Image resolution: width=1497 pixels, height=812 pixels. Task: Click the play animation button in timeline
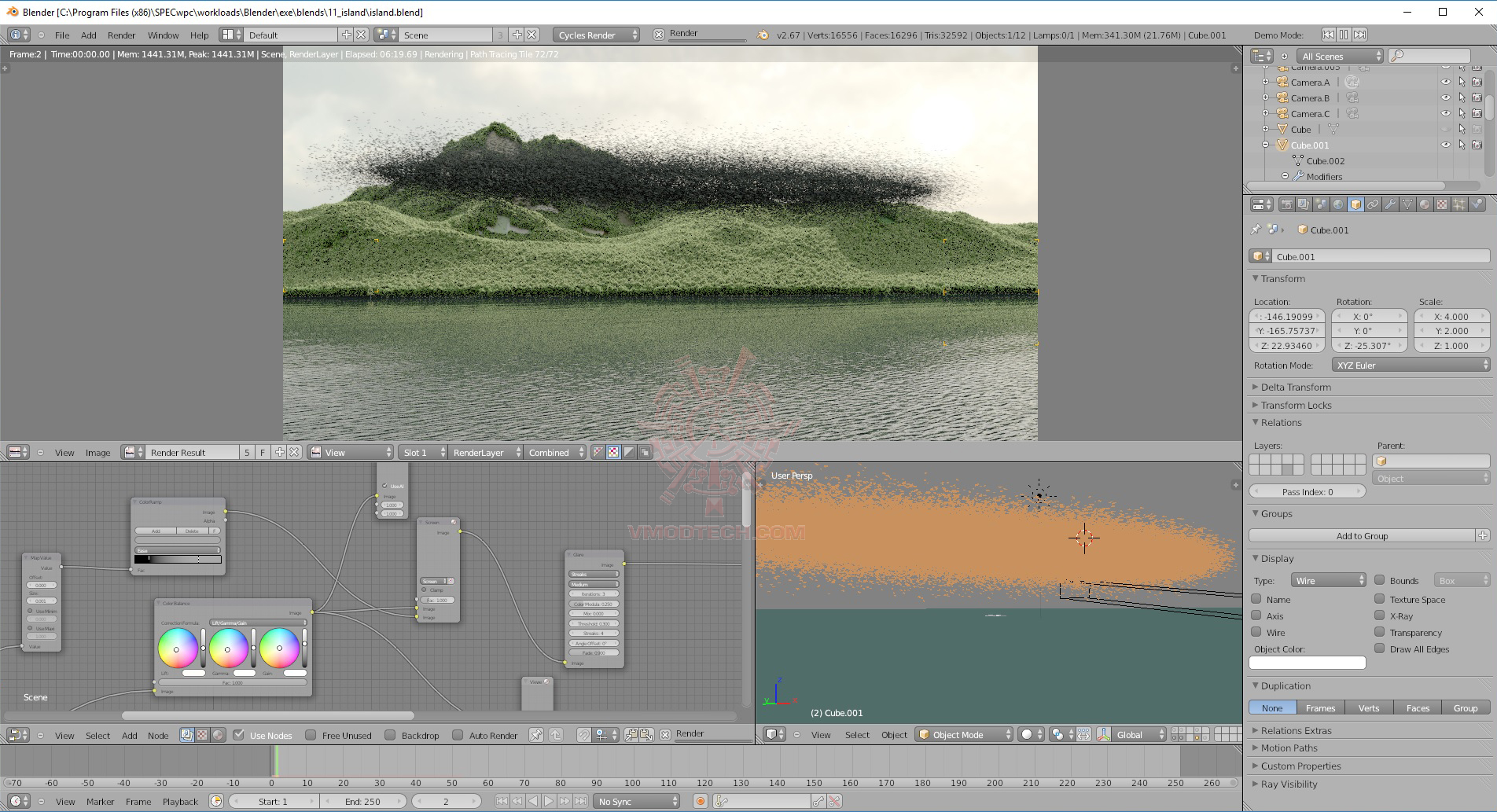[x=549, y=801]
